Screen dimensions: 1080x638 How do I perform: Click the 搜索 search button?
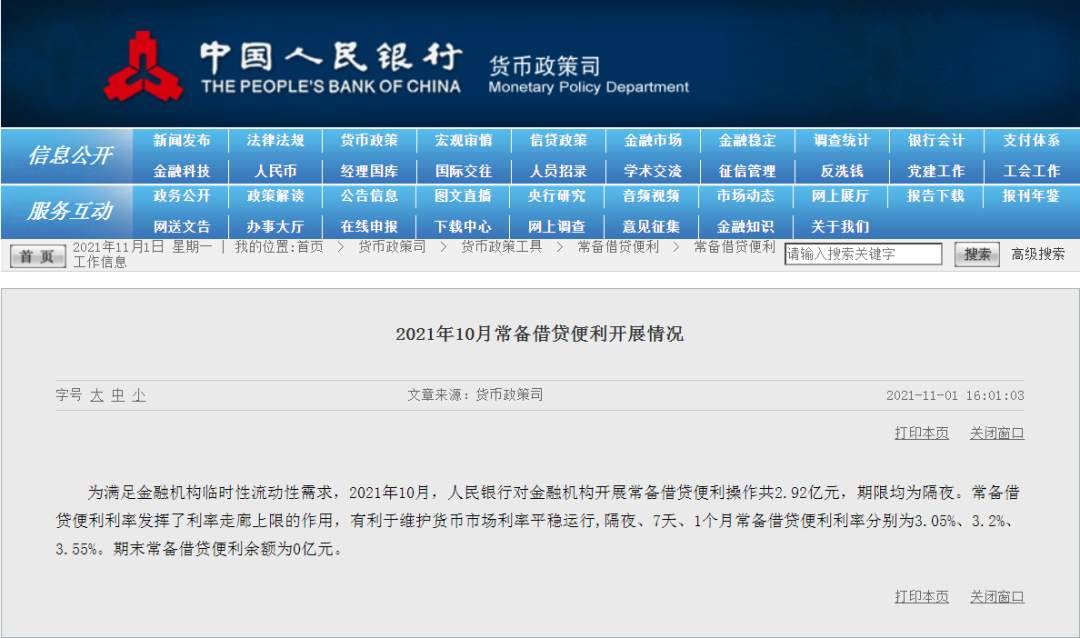977,254
